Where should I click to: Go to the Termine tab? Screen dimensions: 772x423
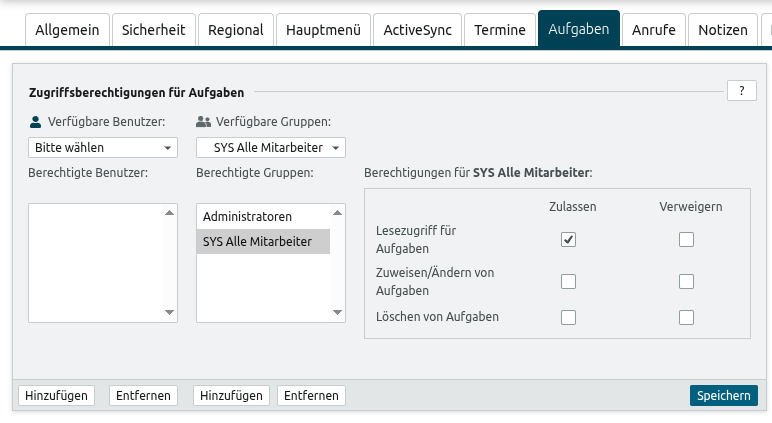[500, 30]
